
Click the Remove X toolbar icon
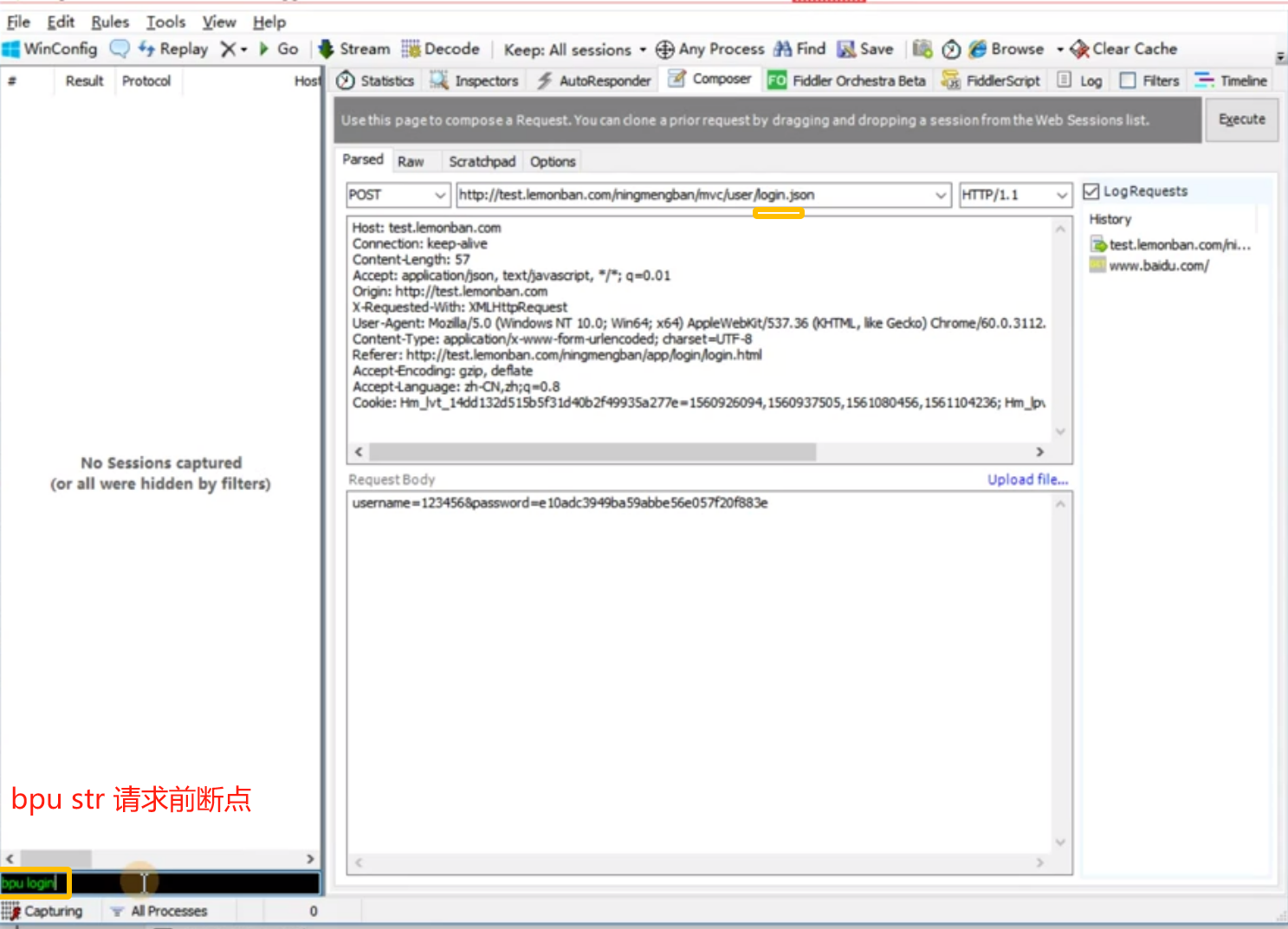pyautogui.click(x=228, y=49)
